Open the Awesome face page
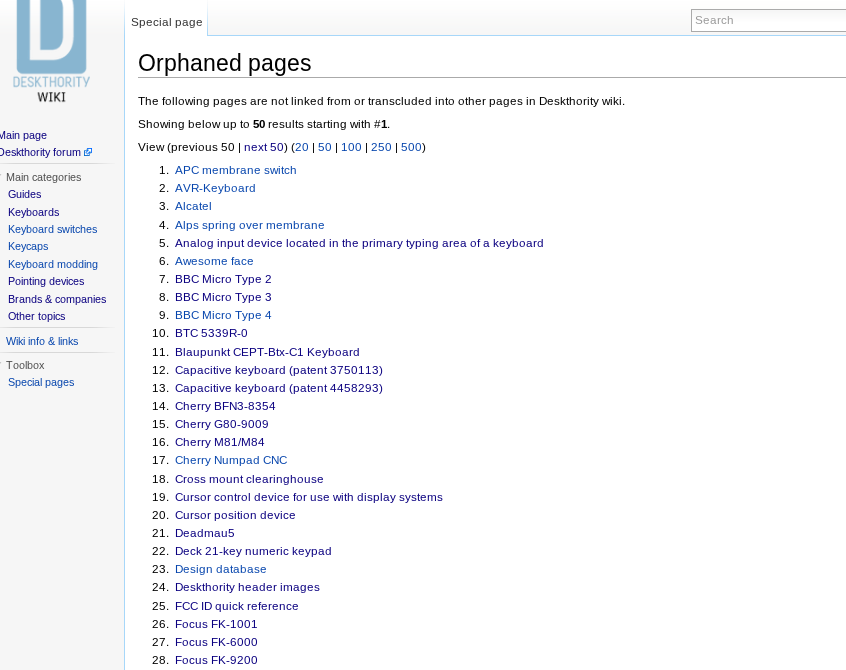Viewport: 846px width, 670px height. click(214, 261)
